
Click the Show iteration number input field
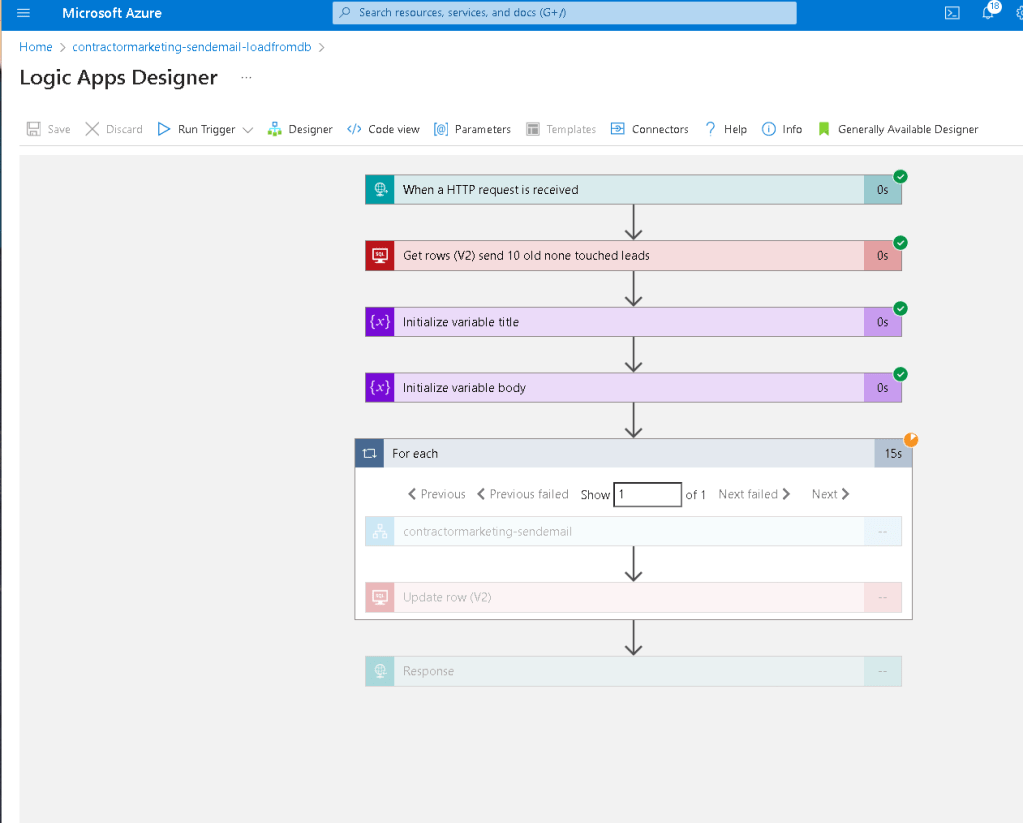pyautogui.click(x=648, y=494)
